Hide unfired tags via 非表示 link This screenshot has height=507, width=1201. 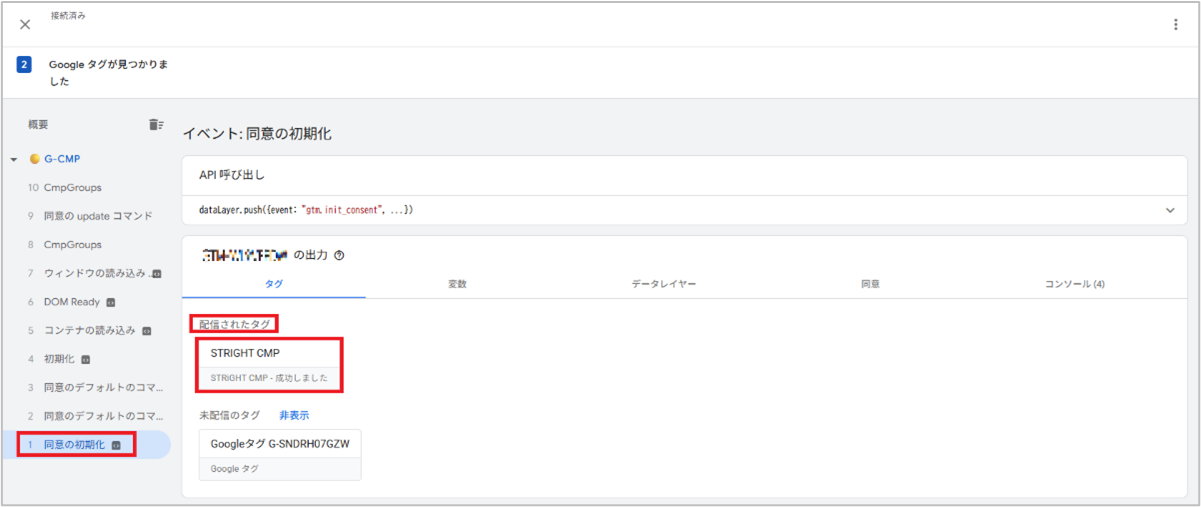294,415
